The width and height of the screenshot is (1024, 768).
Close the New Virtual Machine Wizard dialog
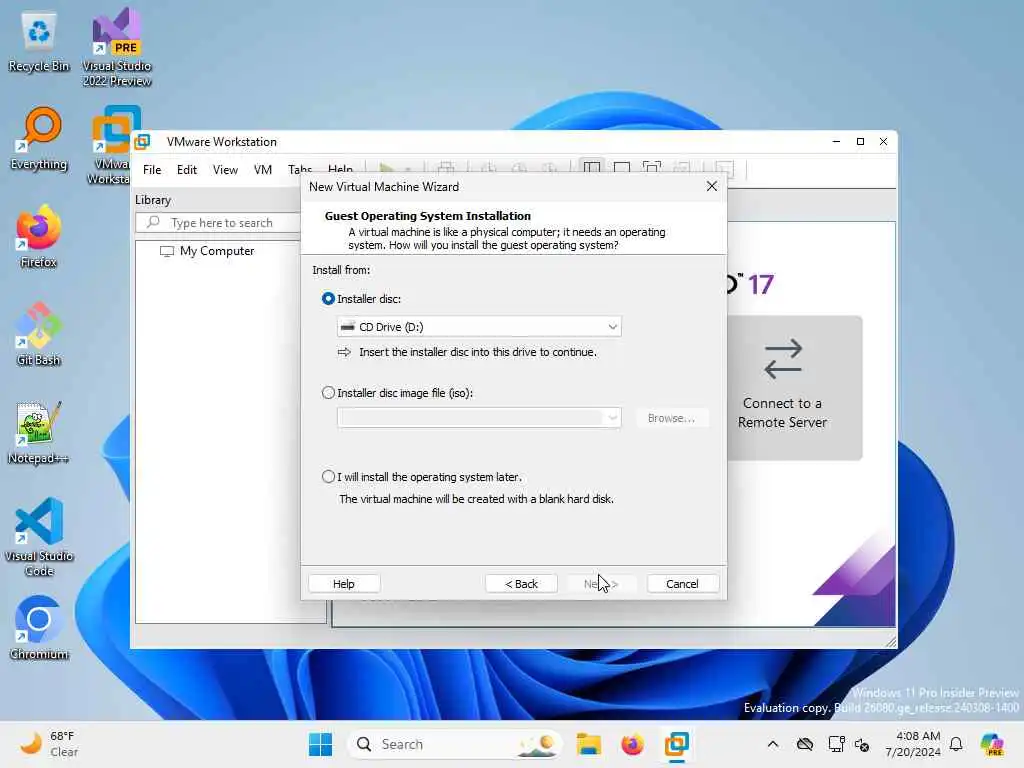click(712, 187)
